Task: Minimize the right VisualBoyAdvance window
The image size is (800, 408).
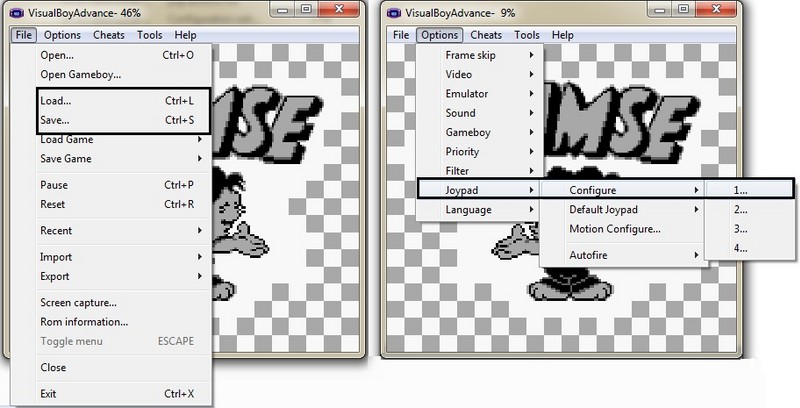Action: click(661, 9)
